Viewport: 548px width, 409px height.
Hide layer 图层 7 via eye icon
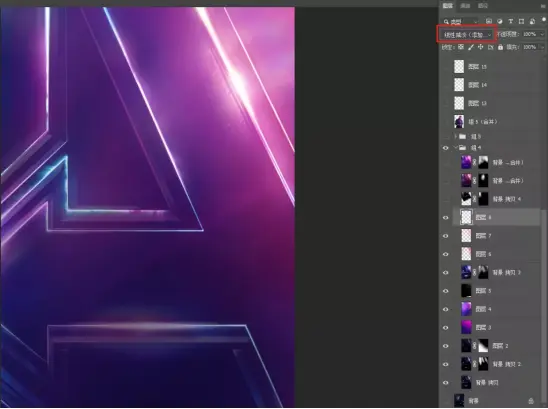click(x=446, y=236)
